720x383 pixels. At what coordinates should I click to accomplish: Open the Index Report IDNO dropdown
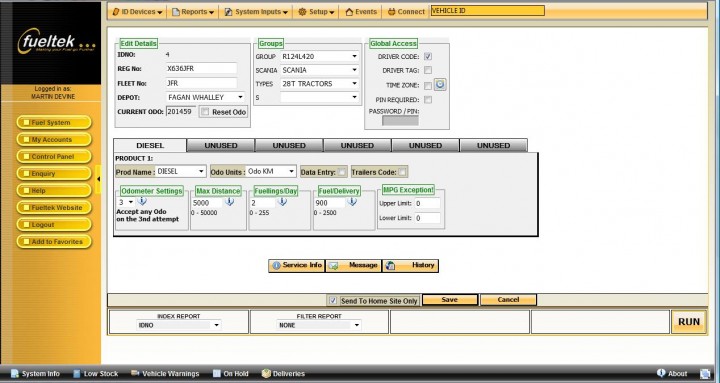(x=179, y=325)
